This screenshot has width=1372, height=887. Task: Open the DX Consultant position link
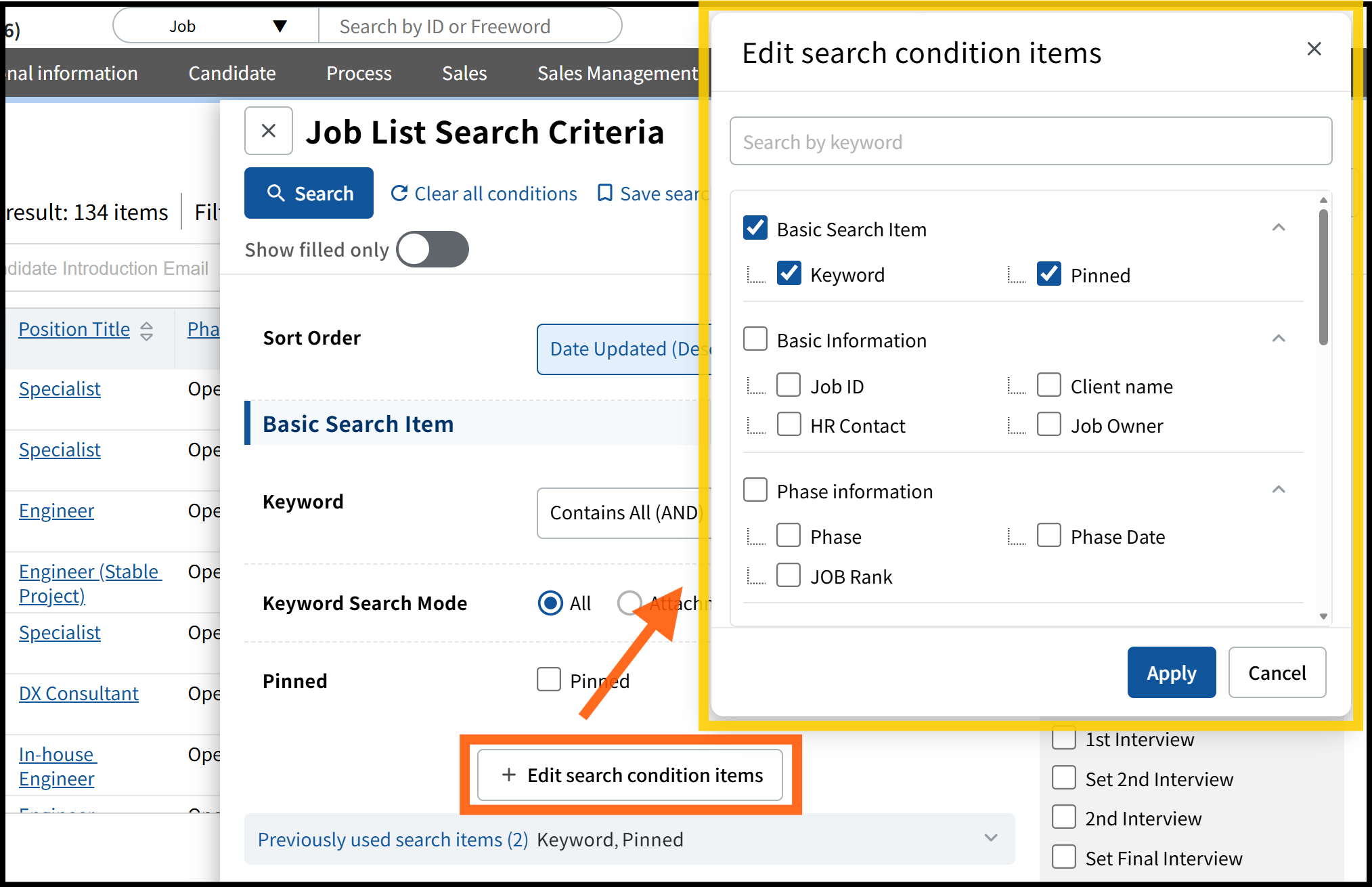pos(79,693)
